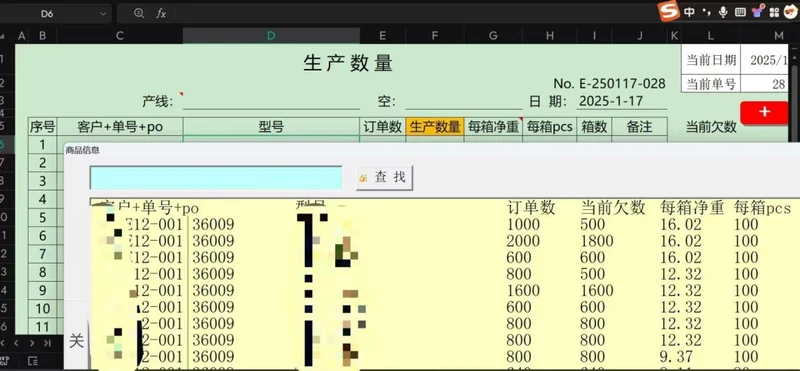Click the large 生产数量 sheet title
Screen dimensions: 800x371
point(348,63)
